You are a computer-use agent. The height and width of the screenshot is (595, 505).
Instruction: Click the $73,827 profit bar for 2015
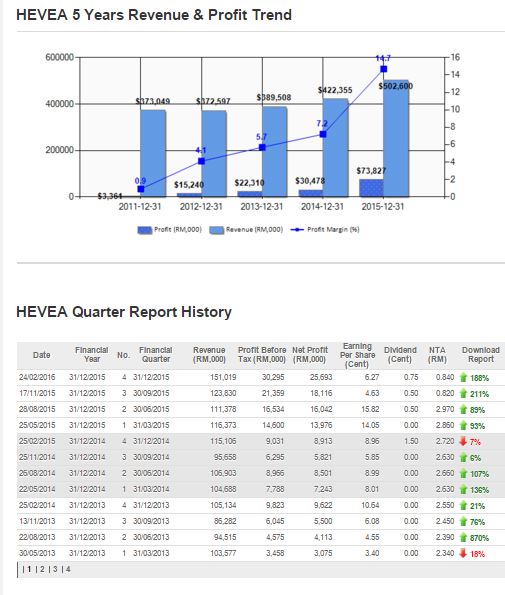(x=371, y=188)
